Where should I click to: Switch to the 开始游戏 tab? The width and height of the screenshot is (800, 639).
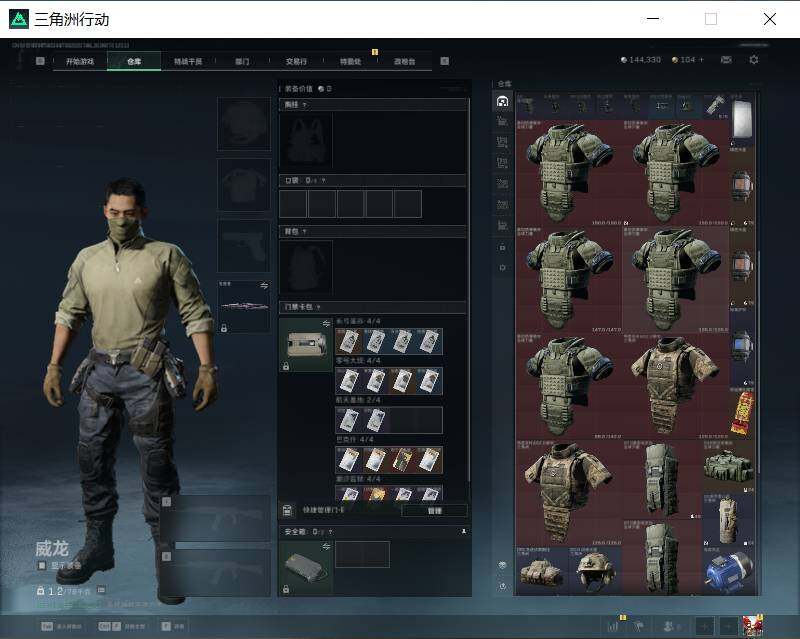coord(80,61)
